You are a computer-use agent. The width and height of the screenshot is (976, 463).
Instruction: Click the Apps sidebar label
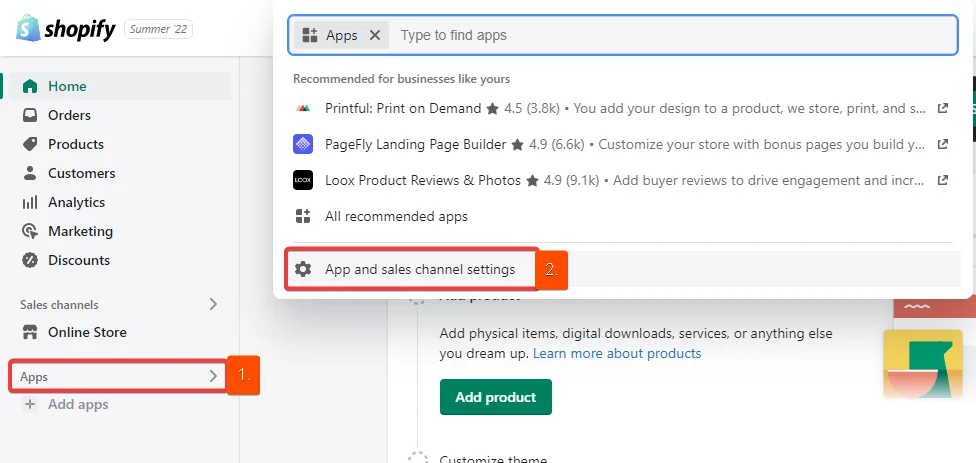pyautogui.click(x=34, y=377)
